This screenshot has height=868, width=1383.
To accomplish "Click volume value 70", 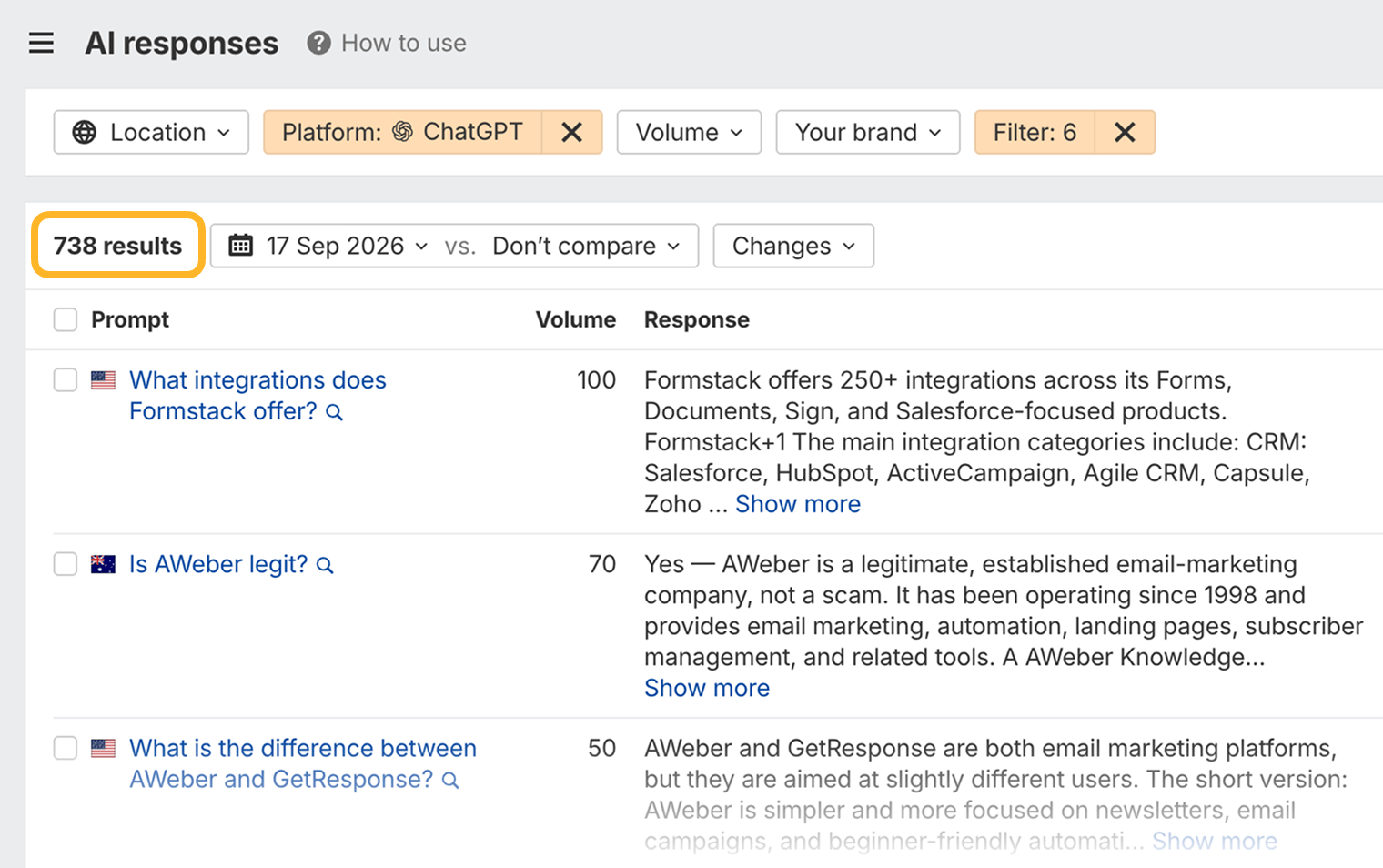I will 602,564.
